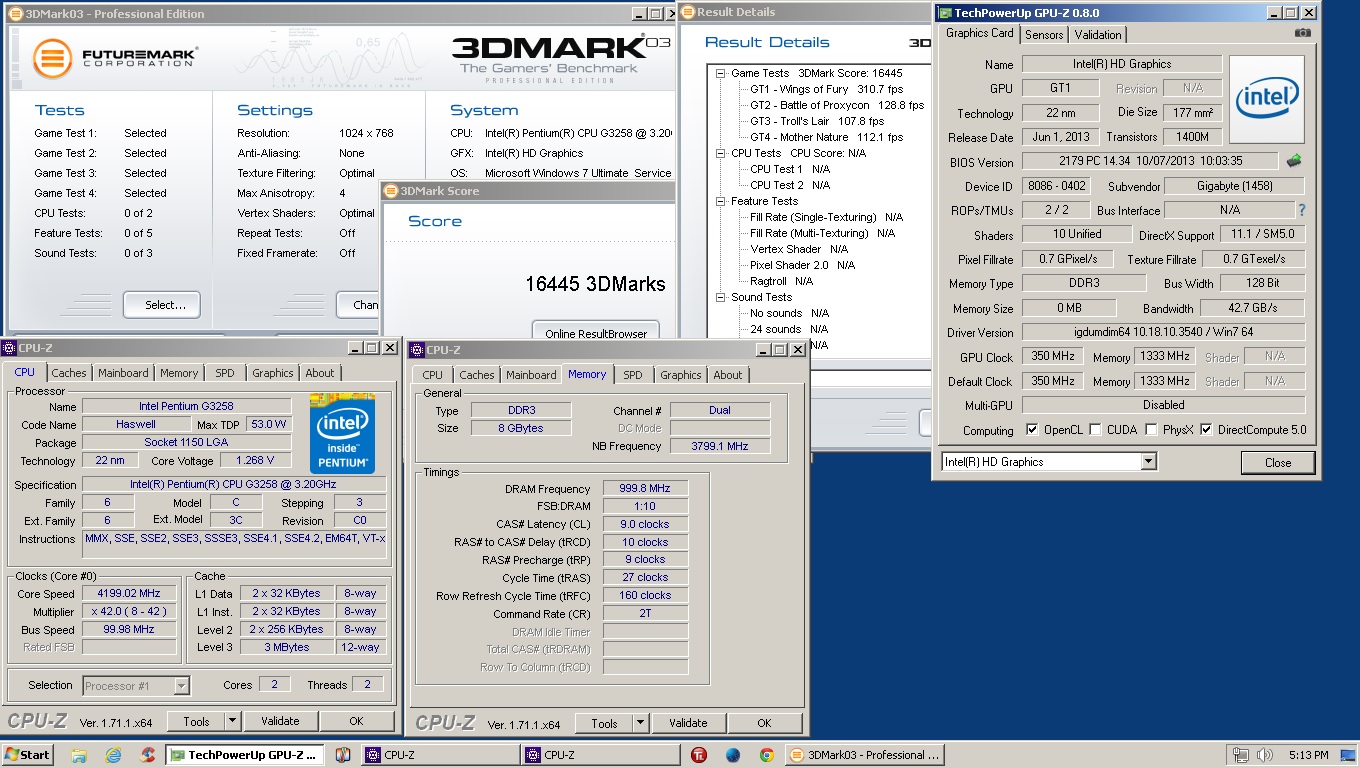
Task: Open Processor #1 selection dropdown
Action: pos(181,686)
